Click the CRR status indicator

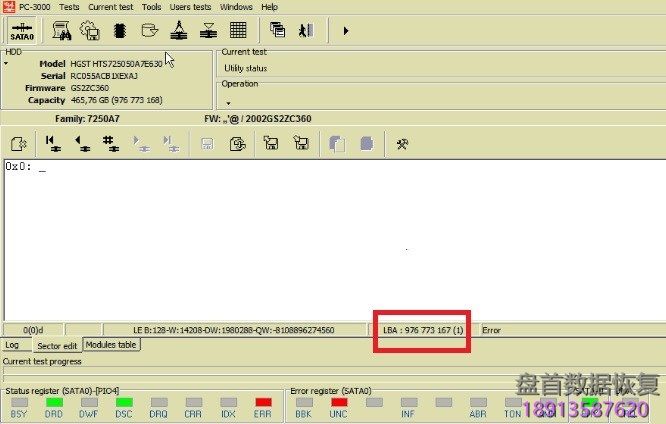point(194,402)
